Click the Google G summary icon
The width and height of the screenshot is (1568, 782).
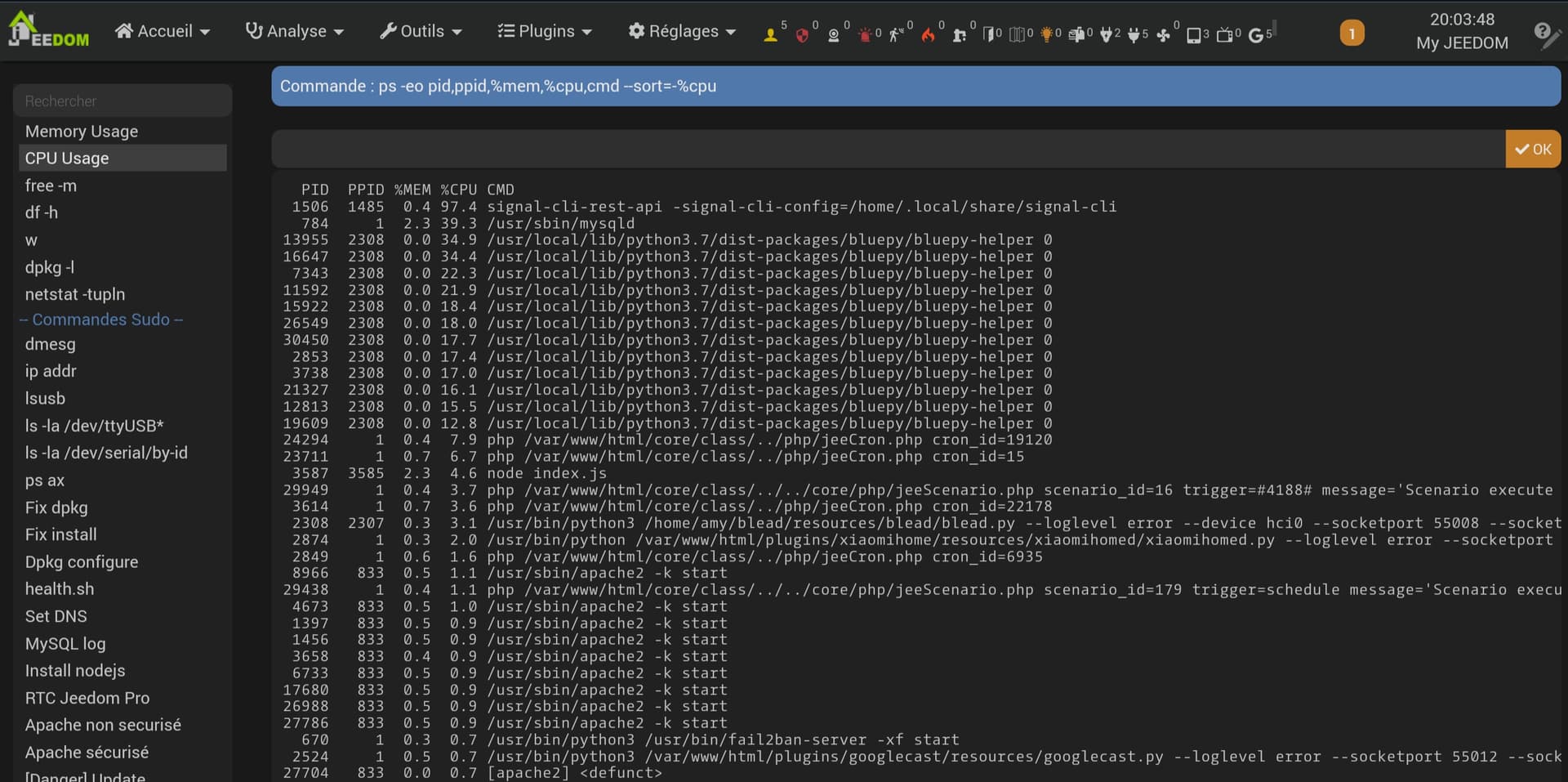1256,35
